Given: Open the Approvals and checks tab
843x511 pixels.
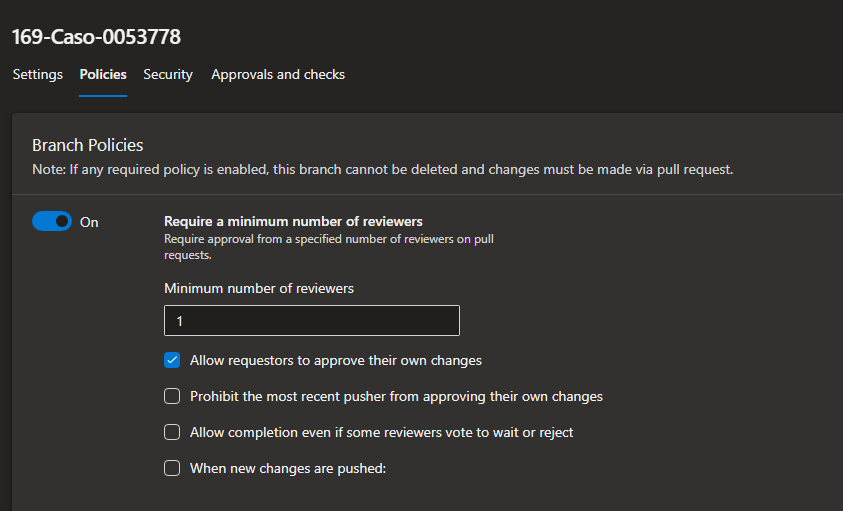Looking at the screenshot, I should point(278,74).
